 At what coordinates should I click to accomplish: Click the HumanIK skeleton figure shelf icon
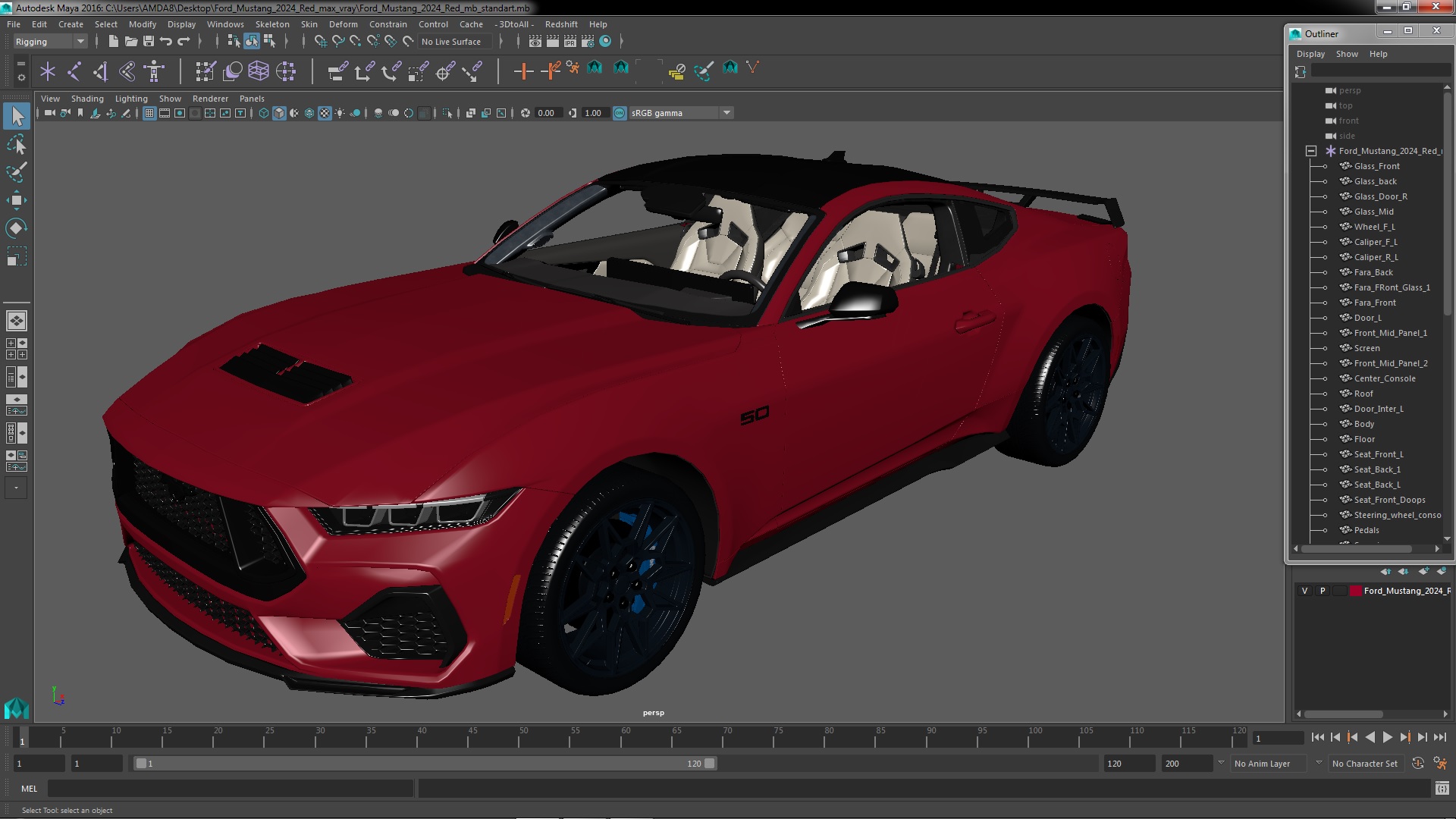(x=154, y=71)
